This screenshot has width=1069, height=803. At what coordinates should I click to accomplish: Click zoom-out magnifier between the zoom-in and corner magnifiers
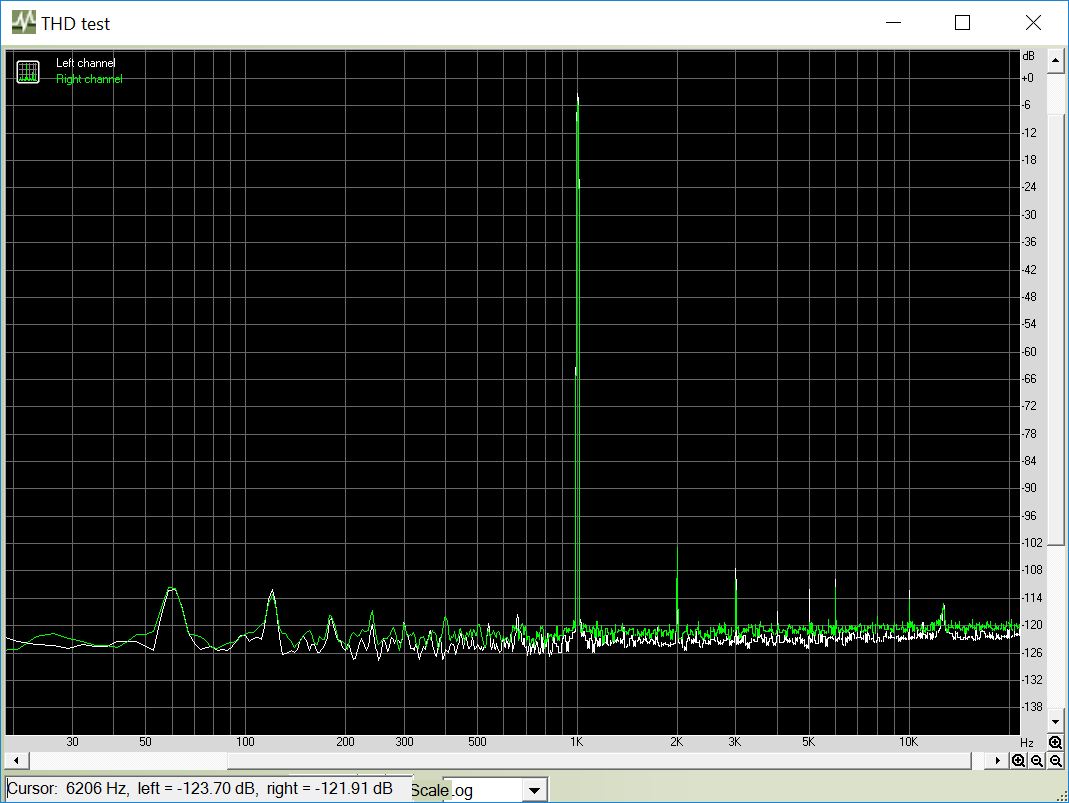[1037, 761]
